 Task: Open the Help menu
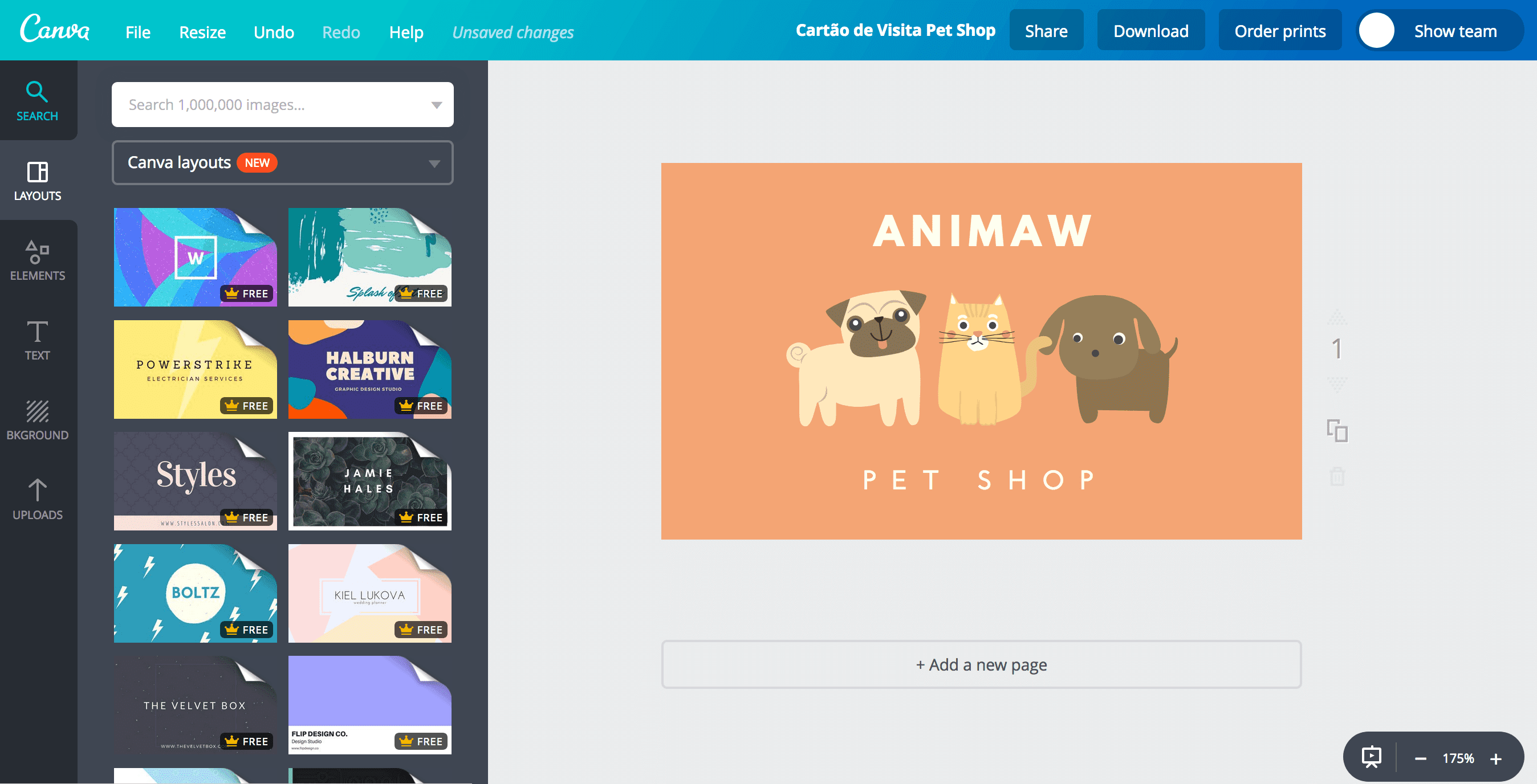click(x=406, y=32)
